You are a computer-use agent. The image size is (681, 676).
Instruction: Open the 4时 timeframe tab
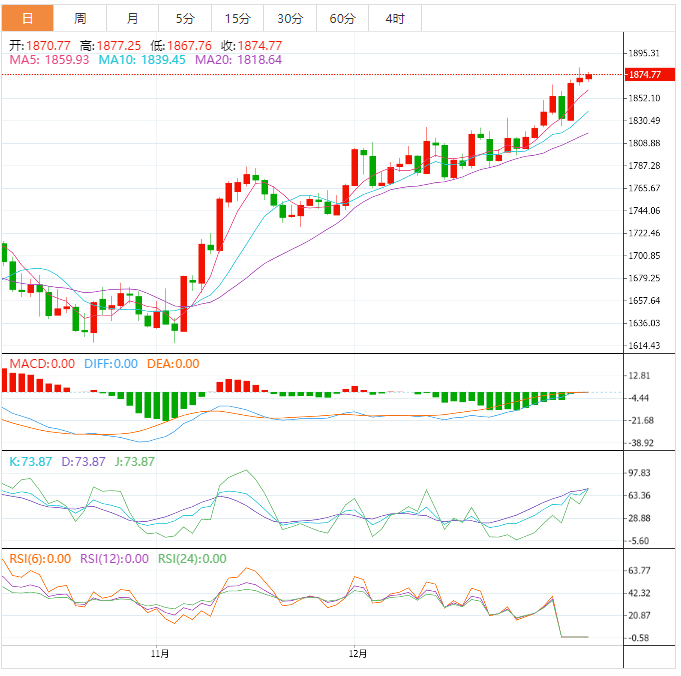395,18
